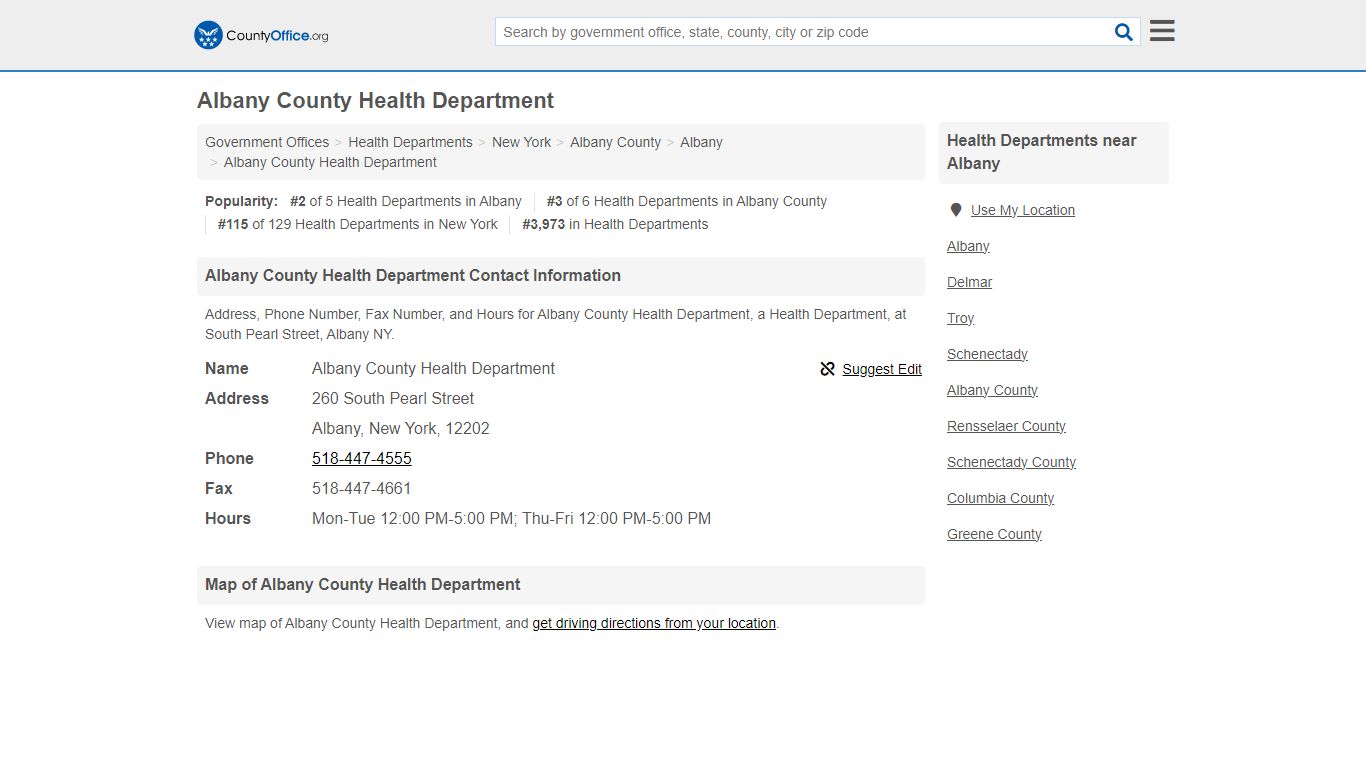
Task: Click #115 of 129 Health Departments ranking
Action: 358,224
